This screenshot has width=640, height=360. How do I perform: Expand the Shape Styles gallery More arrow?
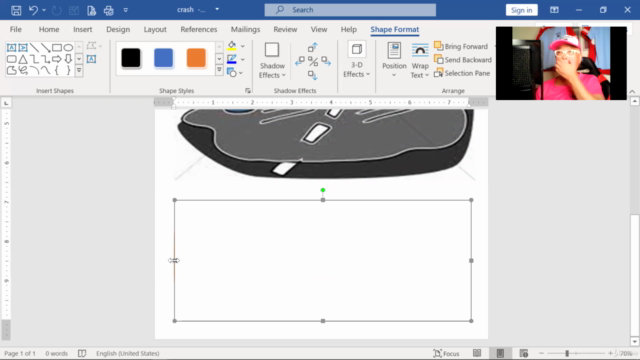[219, 70]
